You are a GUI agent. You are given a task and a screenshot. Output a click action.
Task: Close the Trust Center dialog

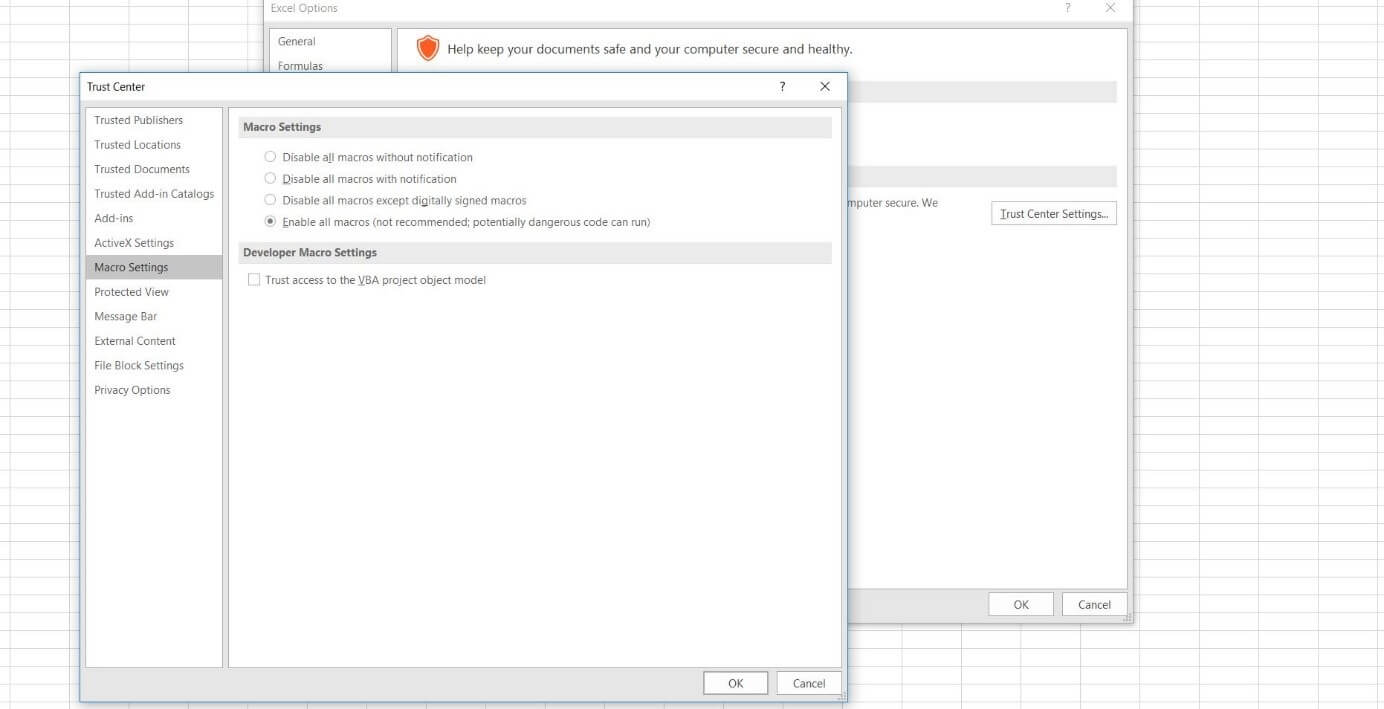point(825,87)
